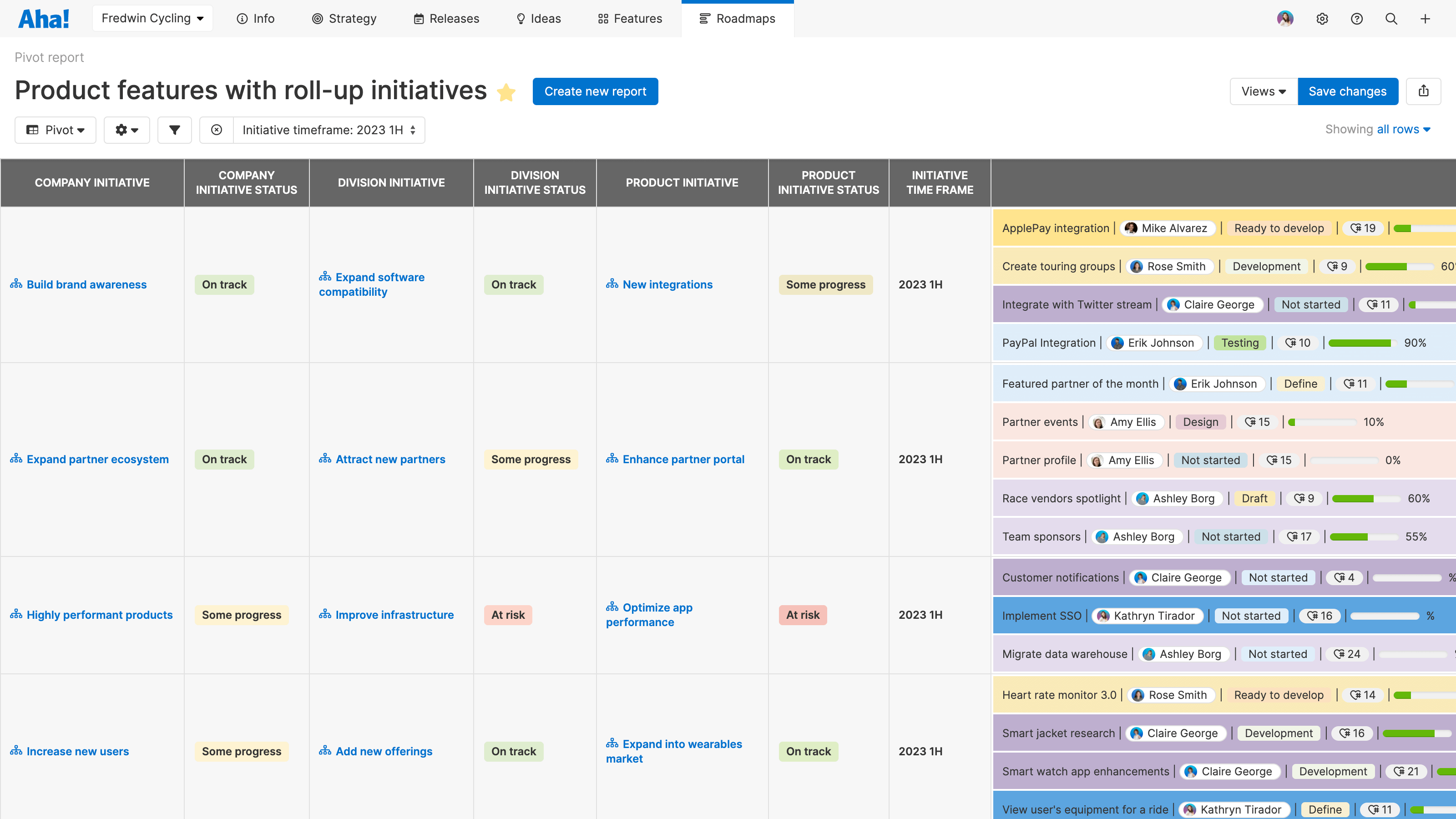
Task: Open account settings with the top-right gear icon
Action: tap(1323, 18)
